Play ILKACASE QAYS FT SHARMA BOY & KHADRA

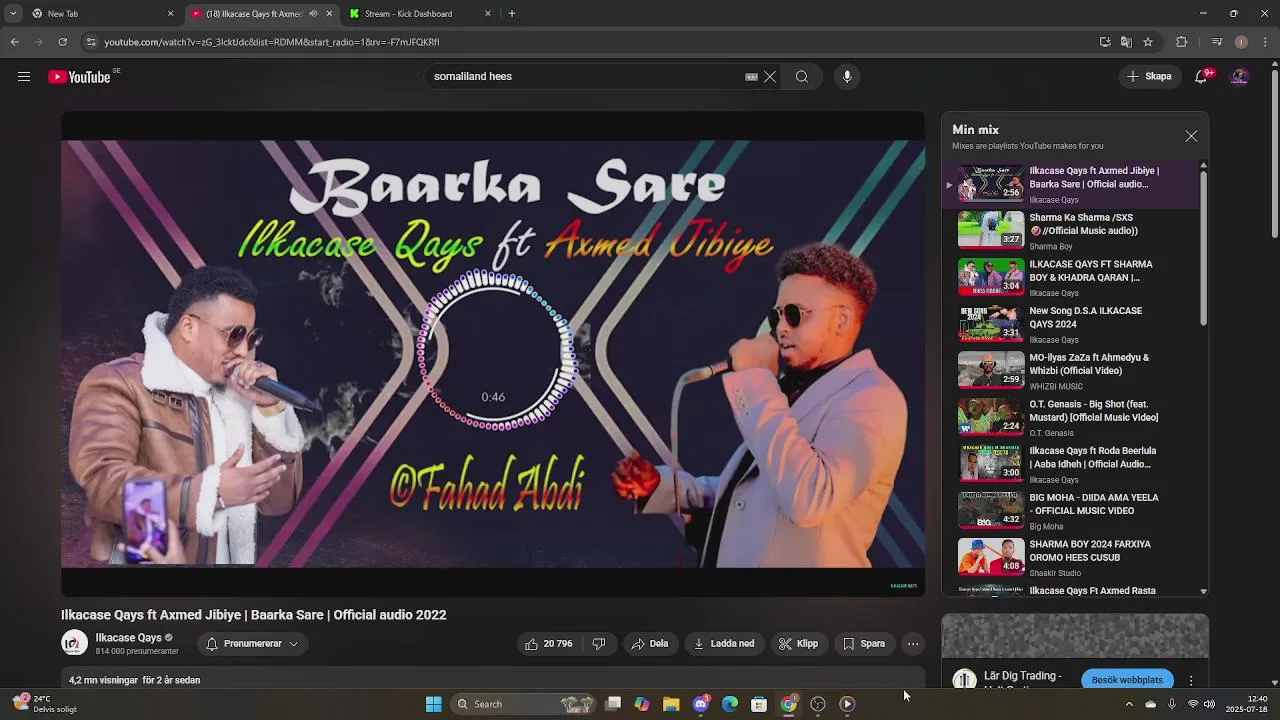(x=1070, y=277)
